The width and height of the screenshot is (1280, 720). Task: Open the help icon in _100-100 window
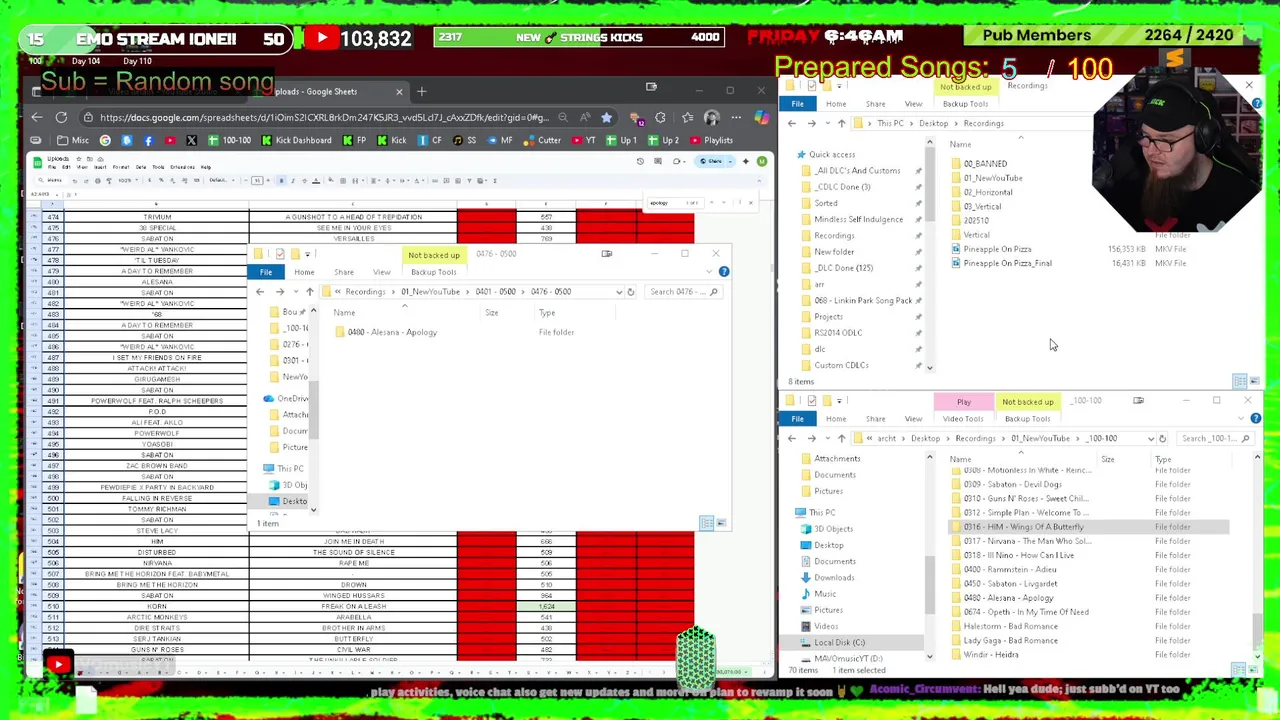pyautogui.click(x=1256, y=419)
